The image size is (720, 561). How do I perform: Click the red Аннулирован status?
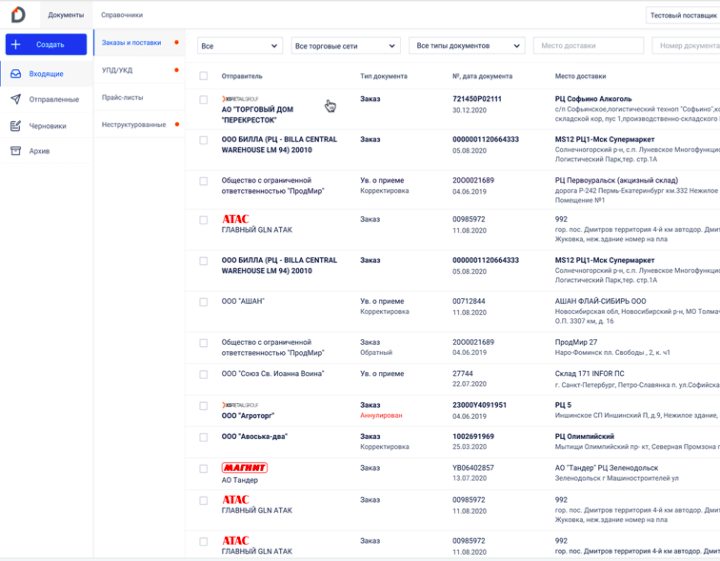(x=381, y=415)
